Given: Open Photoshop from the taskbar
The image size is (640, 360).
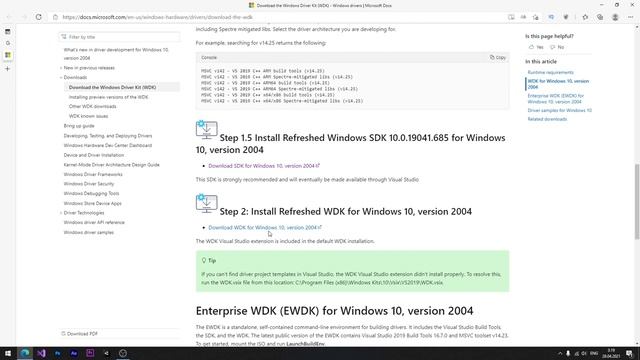Looking at the screenshot, I should [x=58, y=353].
